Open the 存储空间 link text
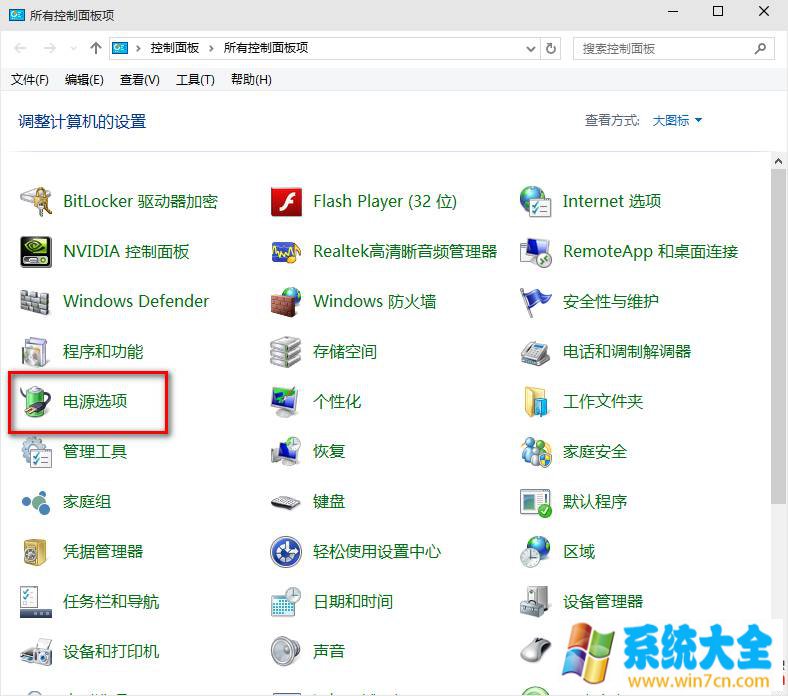The width and height of the screenshot is (788, 696). click(345, 352)
